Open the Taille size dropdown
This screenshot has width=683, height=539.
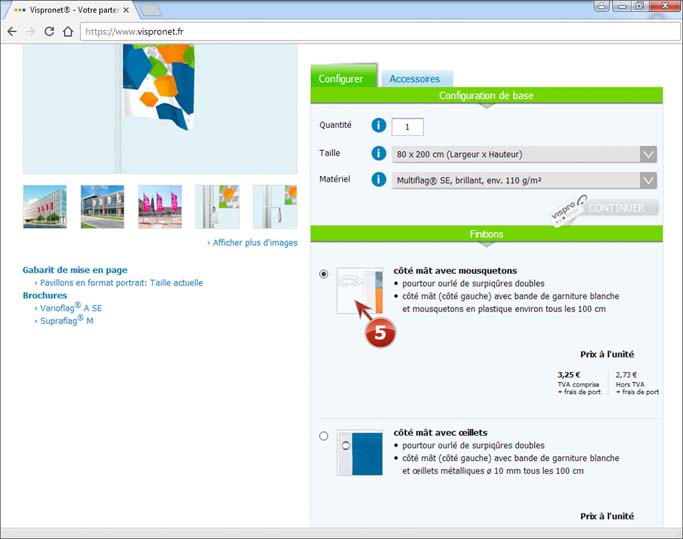pyautogui.click(x=524, y=154)
